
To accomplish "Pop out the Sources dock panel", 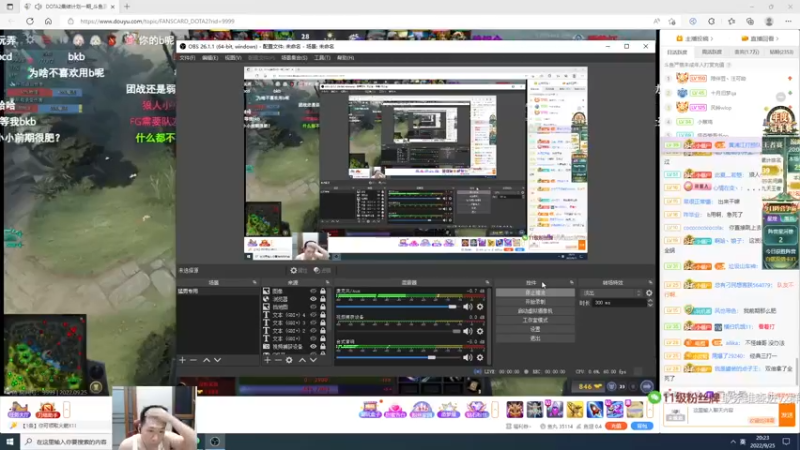I will click(328, 282).
